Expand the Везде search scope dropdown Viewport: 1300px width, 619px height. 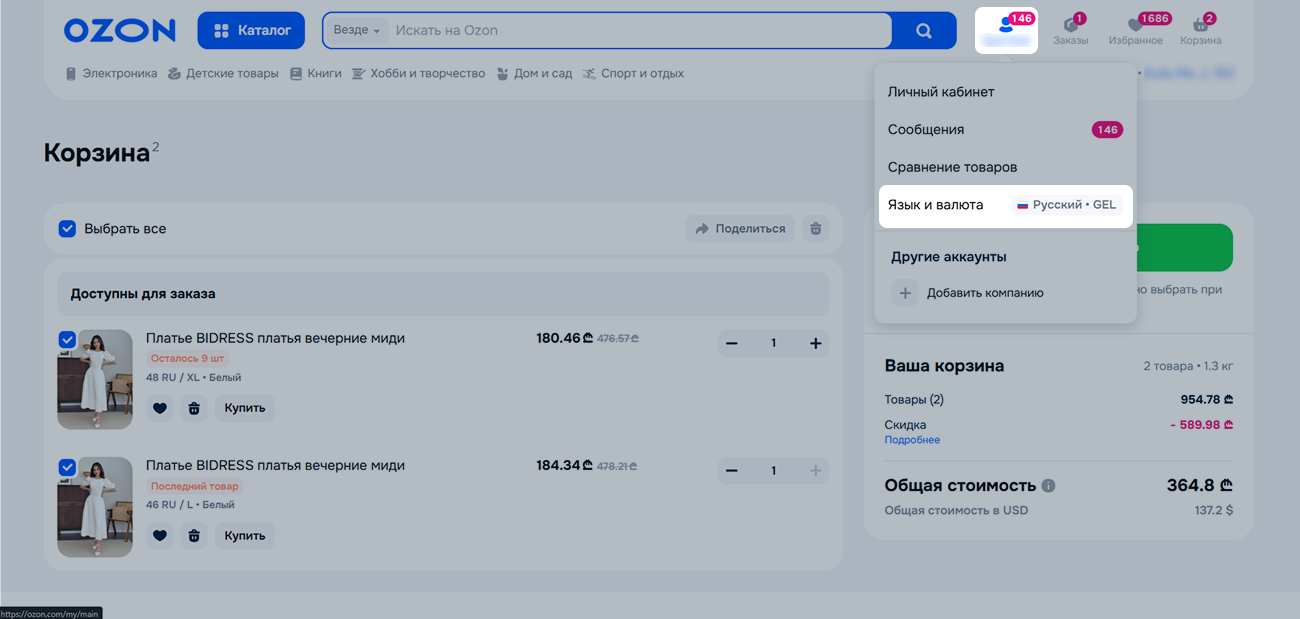click(x=357, y=30)
